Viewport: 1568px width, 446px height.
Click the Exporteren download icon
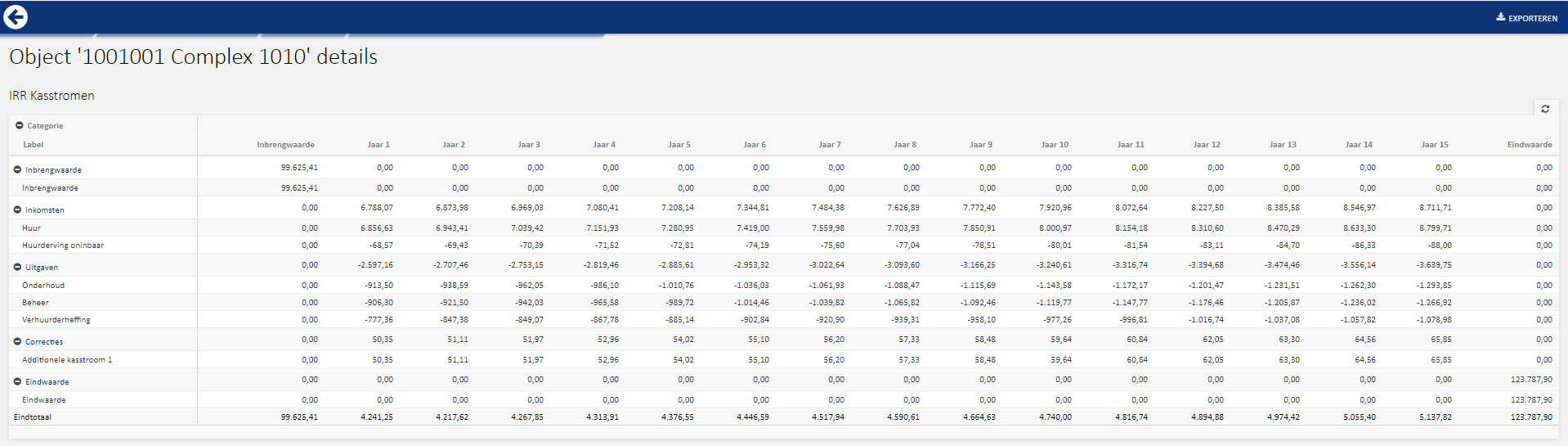pos(1501,17)
